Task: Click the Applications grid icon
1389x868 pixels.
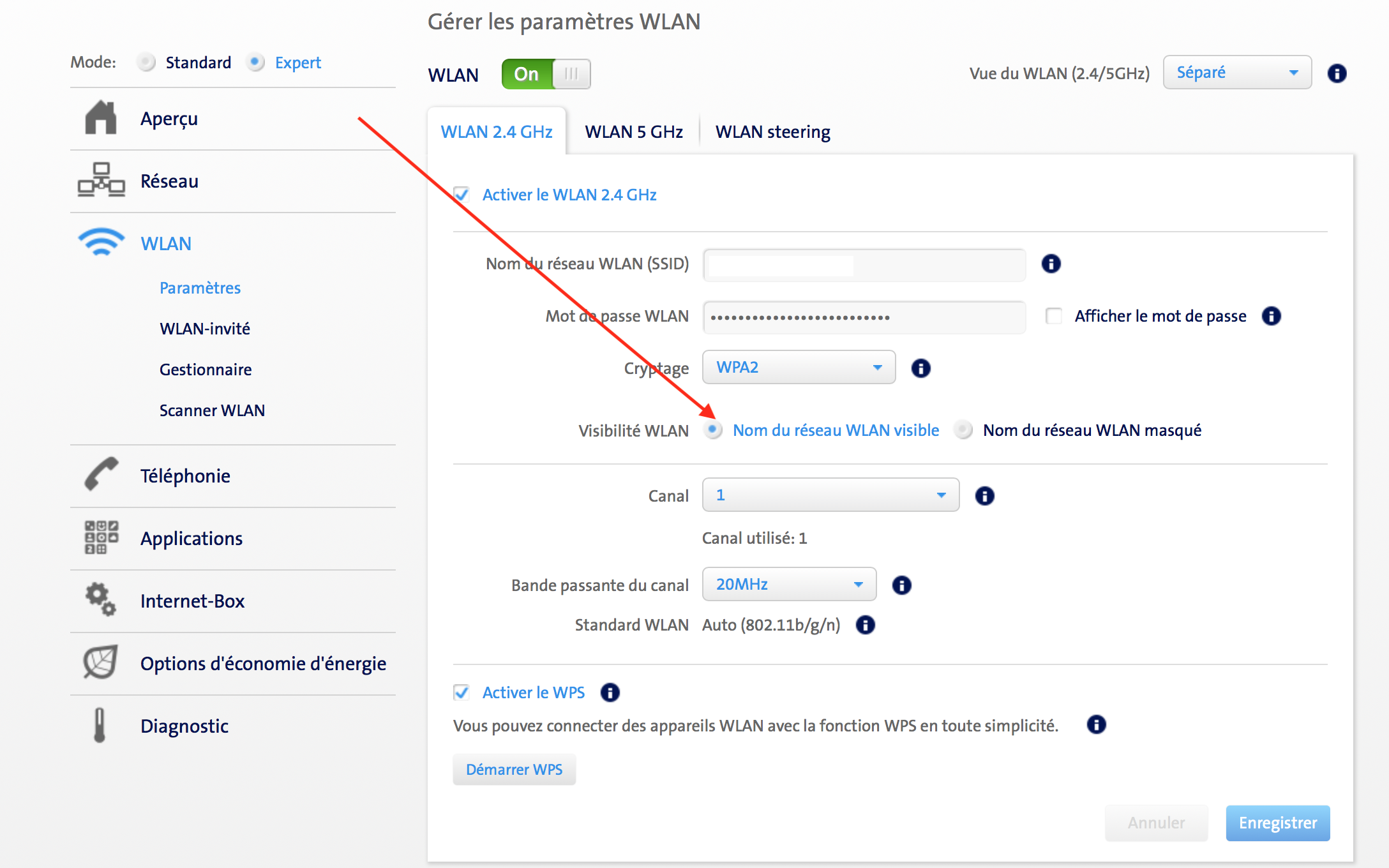Action: [x=101, y=537]
